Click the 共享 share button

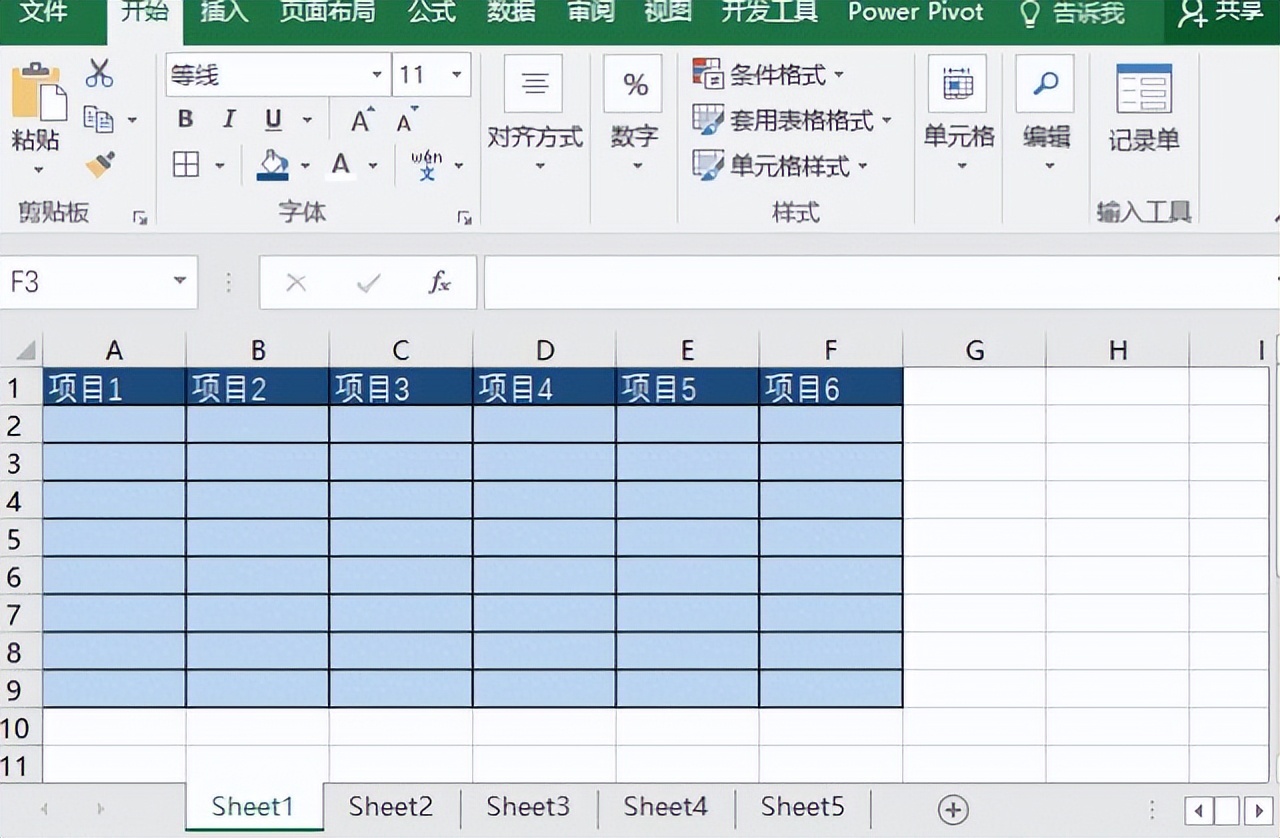pos(1222,13)
